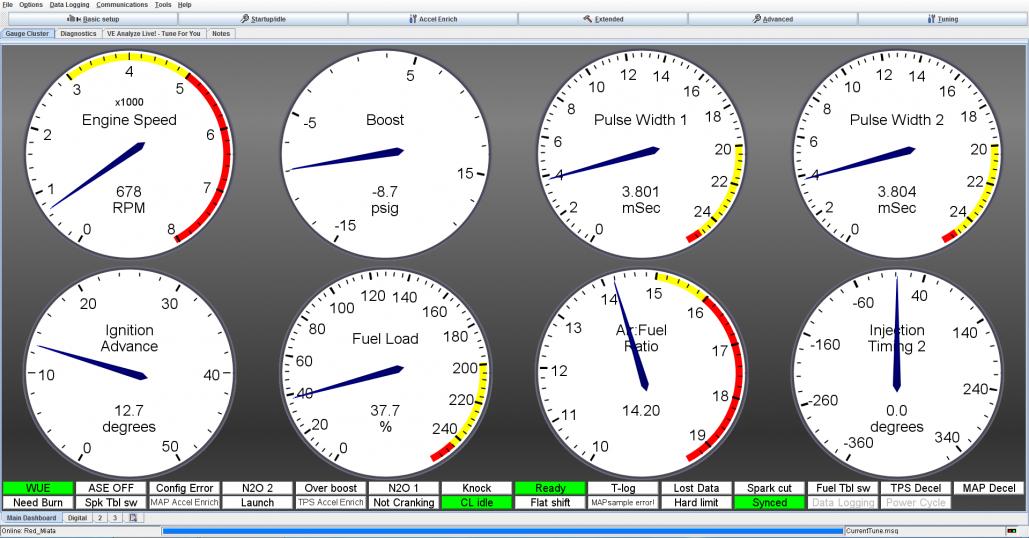Click the Tuning toolbar button
Screen dimensions: 1029x538
(x=942, y=19)
